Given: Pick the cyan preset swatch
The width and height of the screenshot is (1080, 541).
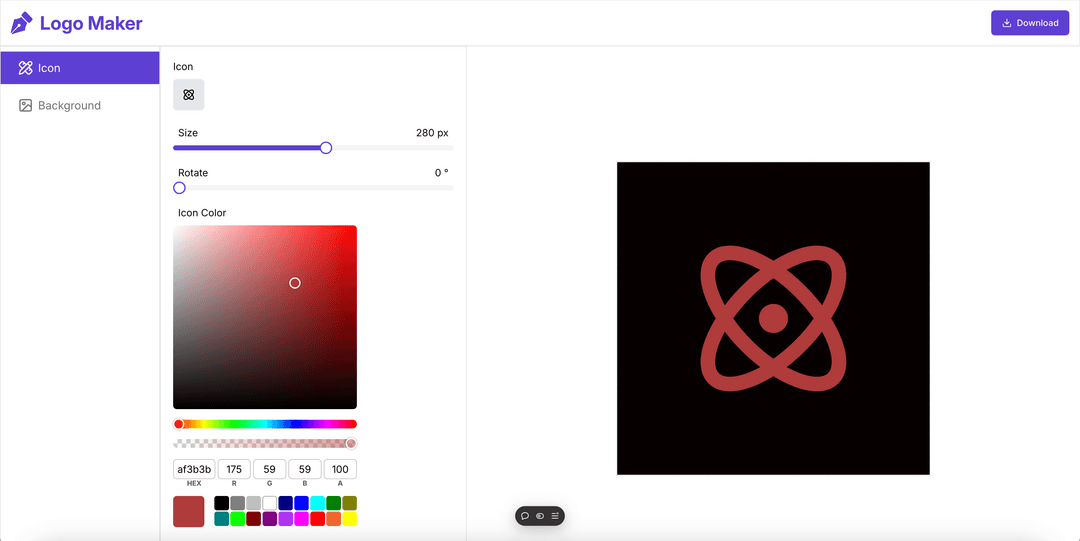Looking at the screenshot, I should pyautogui.click(x=318, y=503).
